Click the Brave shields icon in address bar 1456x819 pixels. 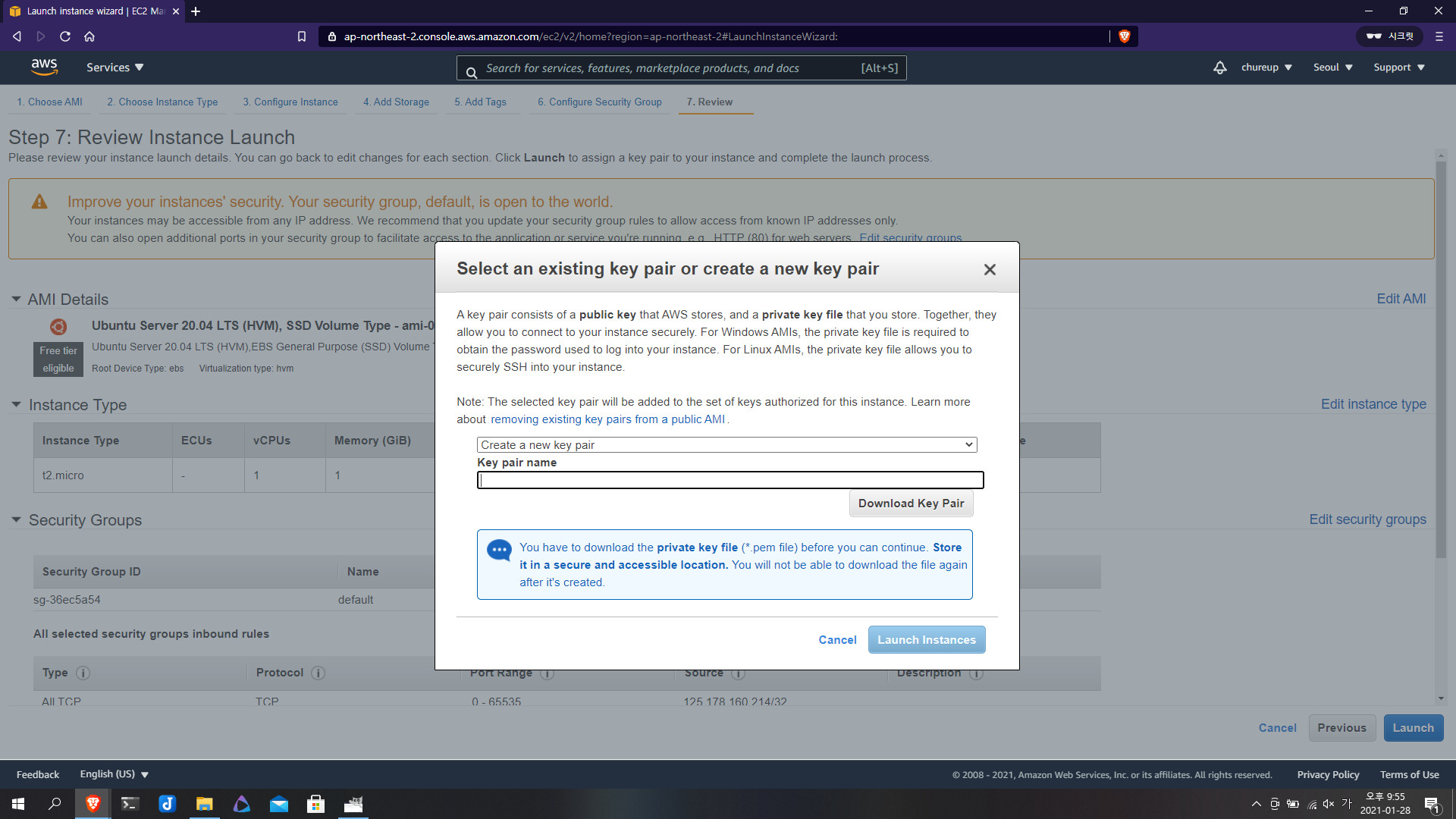(x=1124, y=36)
